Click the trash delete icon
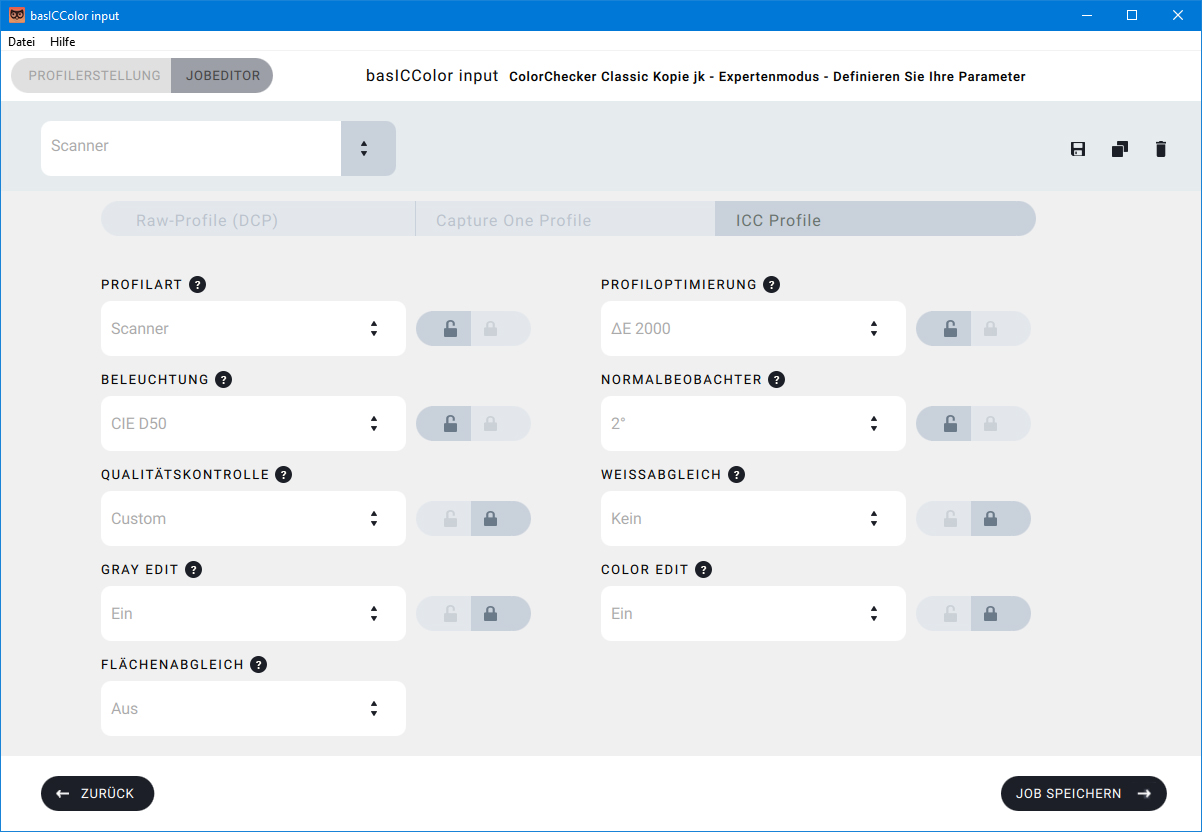Viewport: 1202px width, 832px height. 1160,149
